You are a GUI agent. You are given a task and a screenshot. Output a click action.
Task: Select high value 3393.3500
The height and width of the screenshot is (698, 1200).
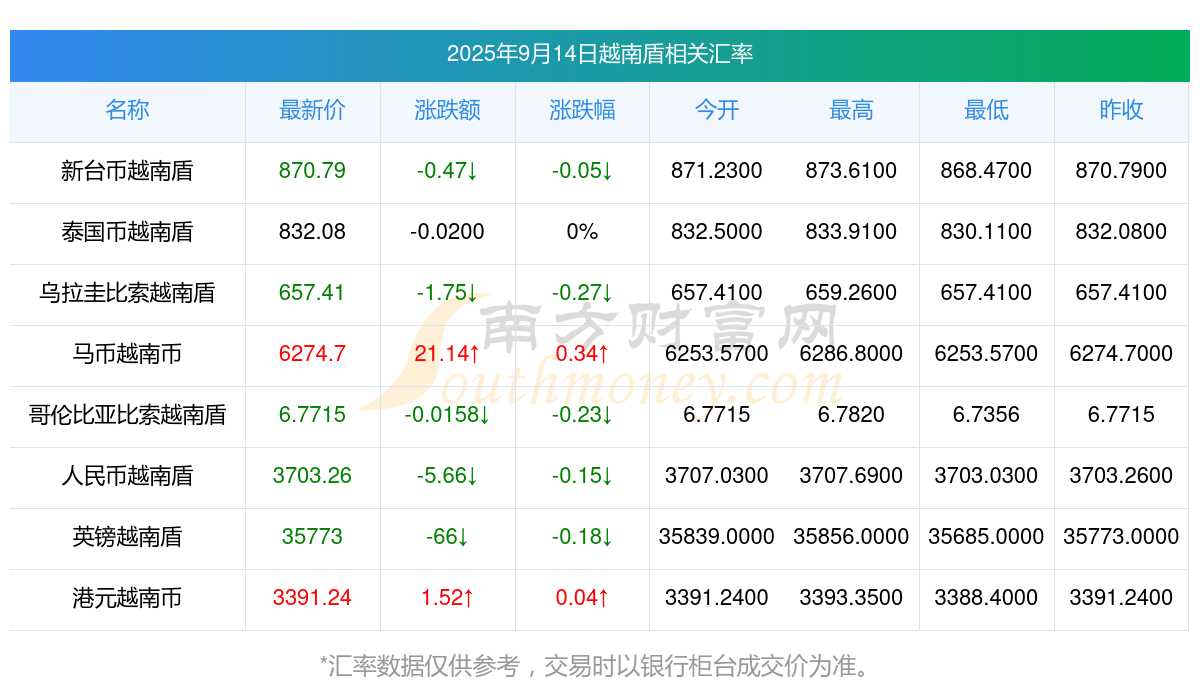point(851,598)
